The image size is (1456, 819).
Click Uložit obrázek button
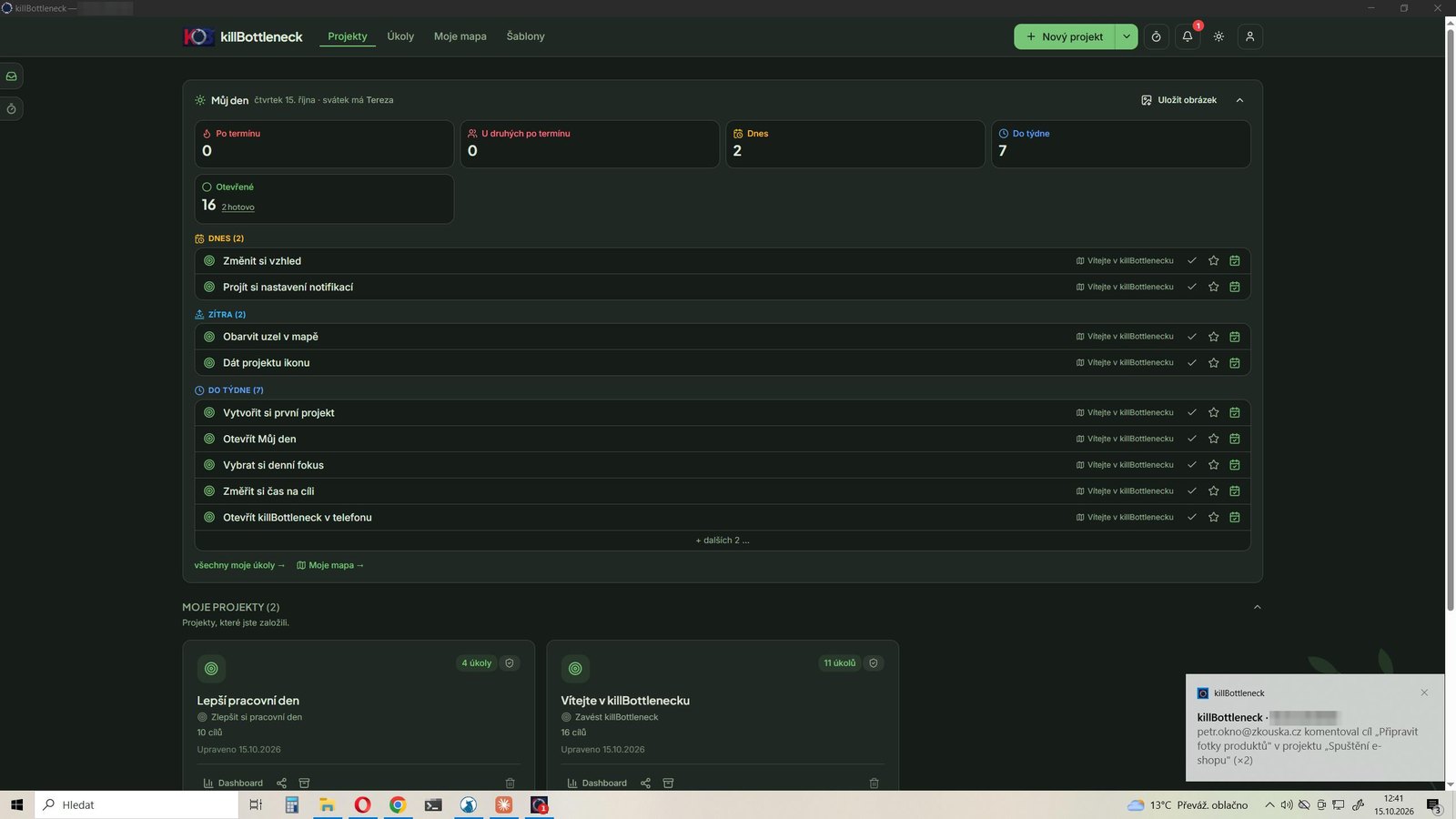click(x=1179, y=100)
